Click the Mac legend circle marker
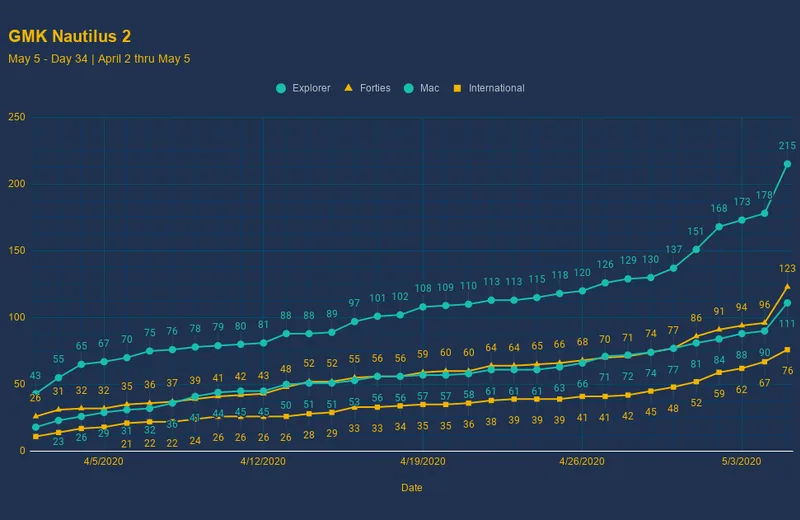This screenshot has height=520, width=800. (408, 88)
